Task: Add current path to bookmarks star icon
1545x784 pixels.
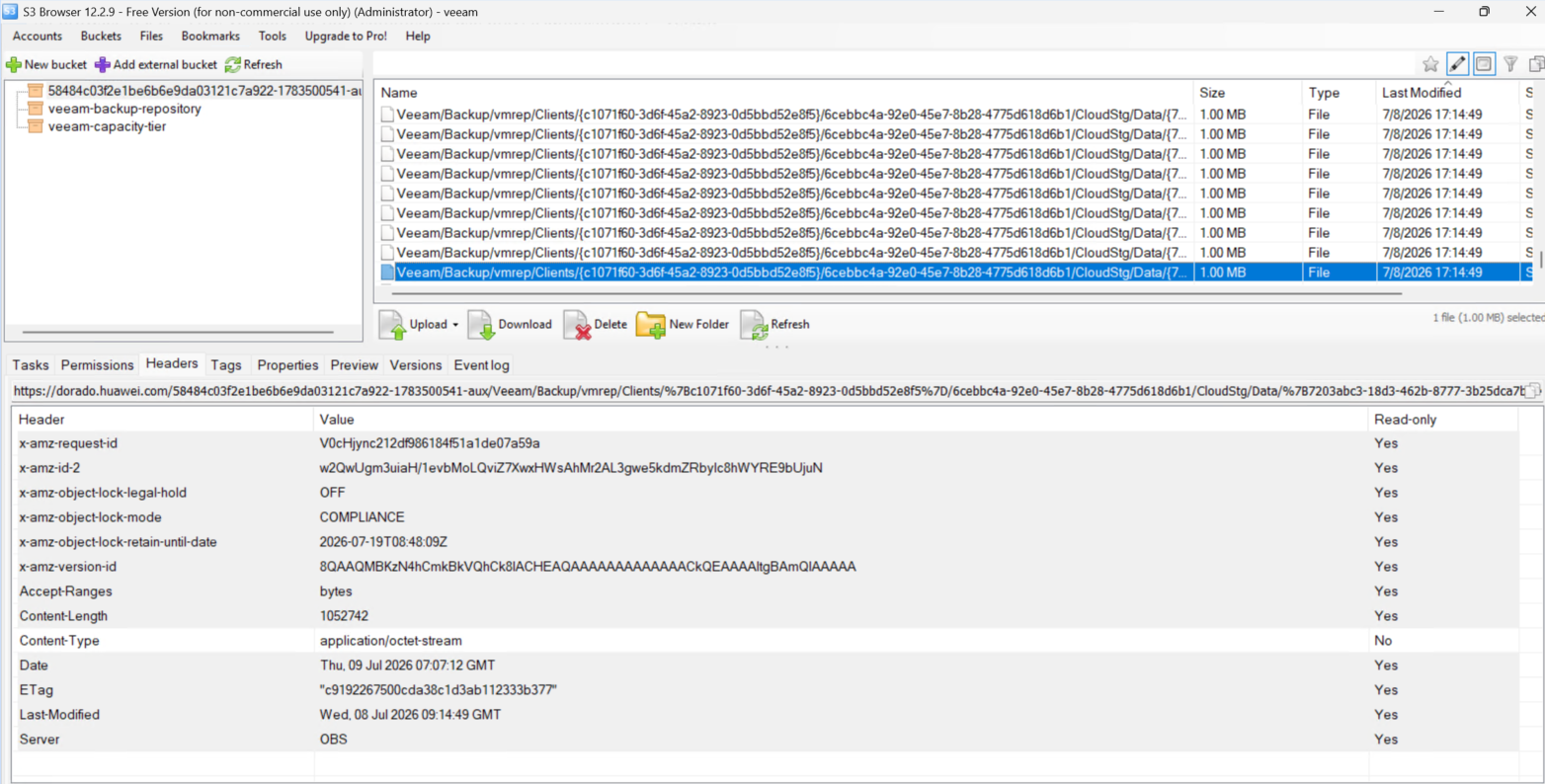Action: [1430, 64]
